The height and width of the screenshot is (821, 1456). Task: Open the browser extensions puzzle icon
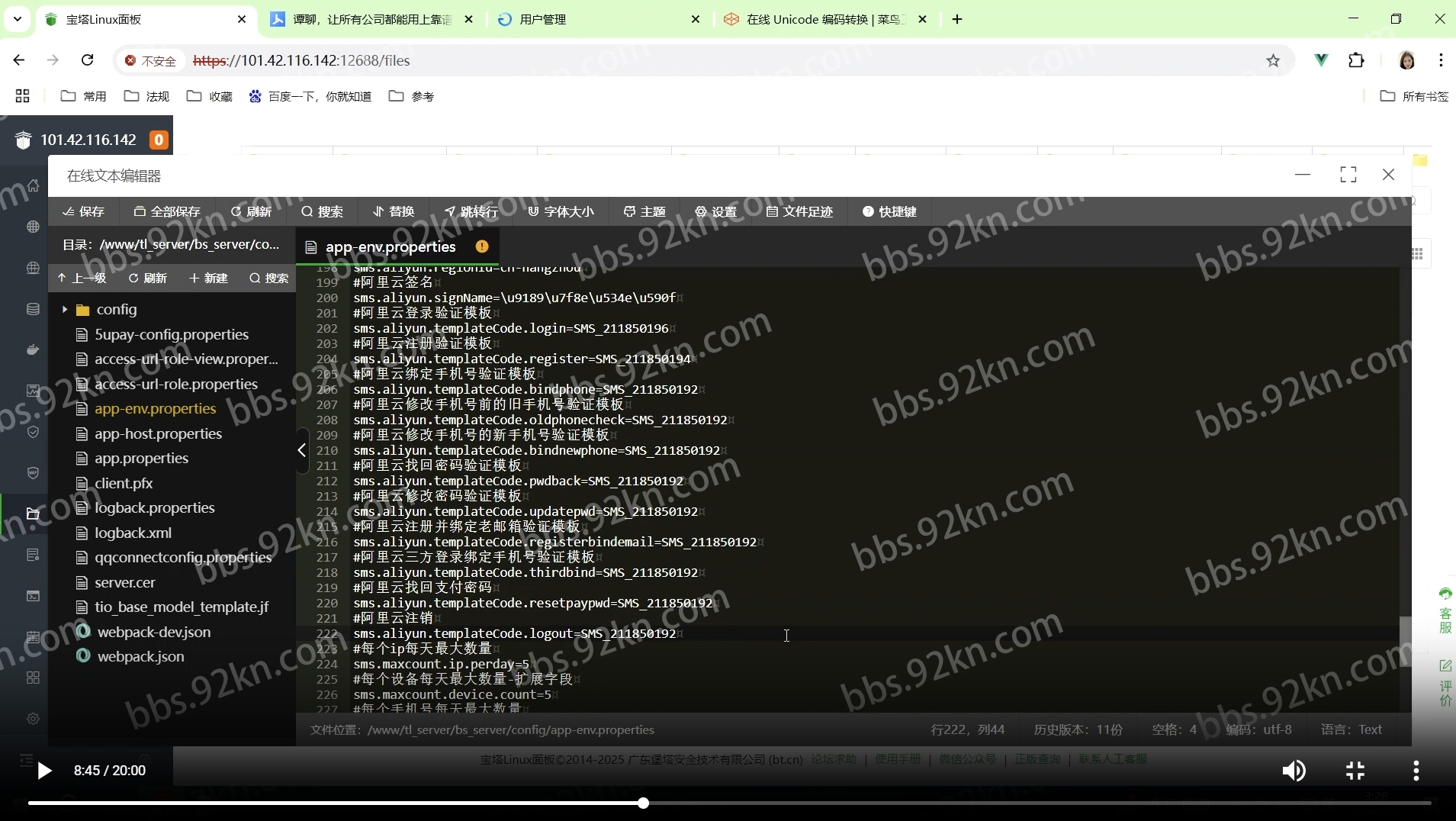point(1356,60)
